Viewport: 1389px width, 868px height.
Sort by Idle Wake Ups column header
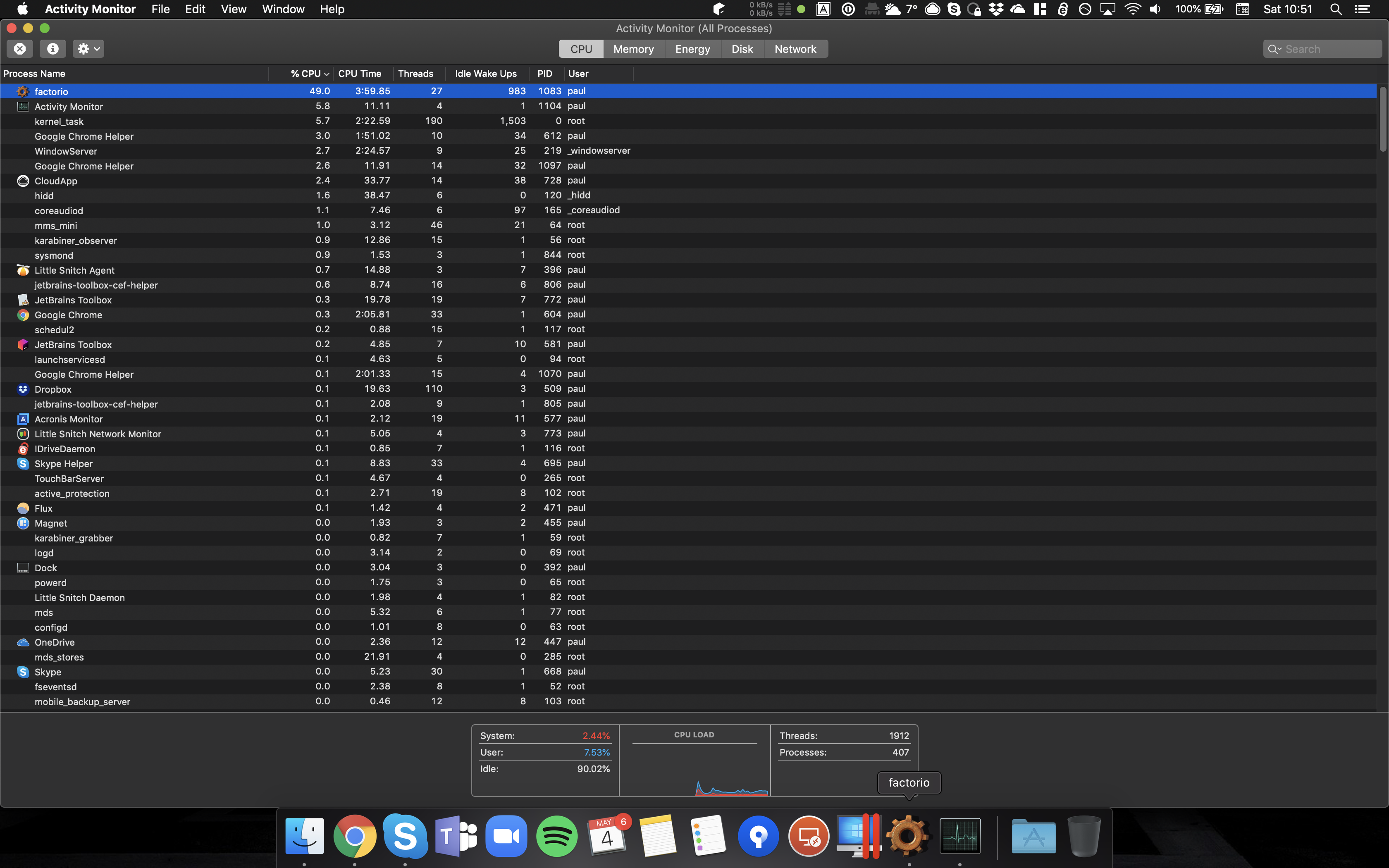(x=487, y=74)
